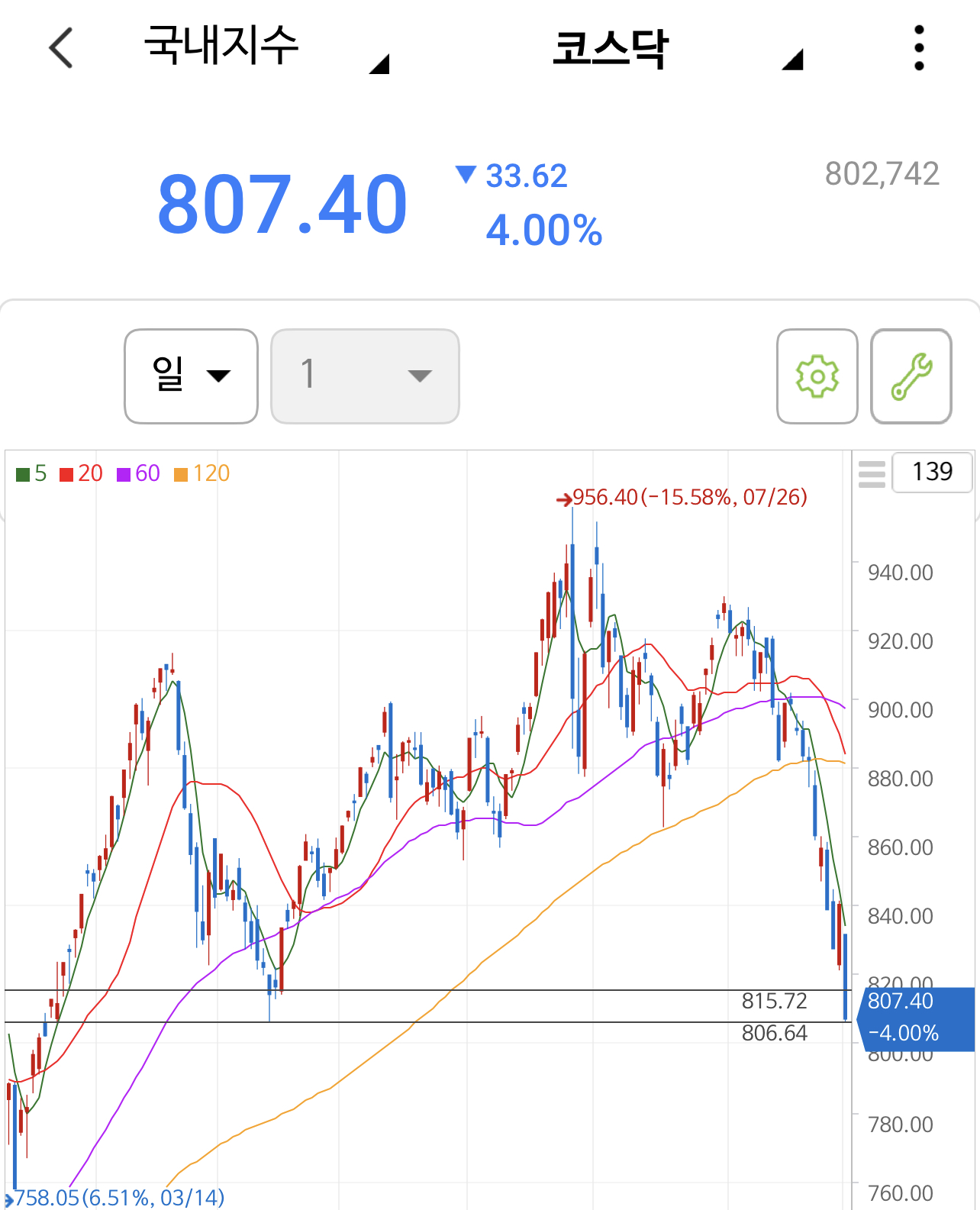Image resolution: width=980 pixels, height=1210 pixels.
Task: Select the orange 120-day moving average legend
Action: tap(201, 473)
